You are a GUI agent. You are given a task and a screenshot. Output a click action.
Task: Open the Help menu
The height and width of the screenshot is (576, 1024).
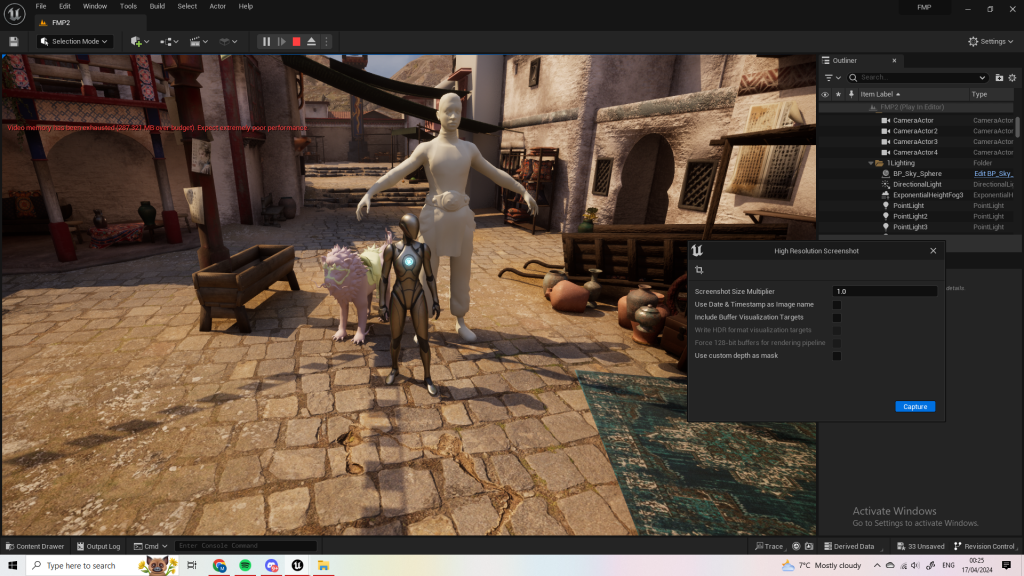click(246, 6)
